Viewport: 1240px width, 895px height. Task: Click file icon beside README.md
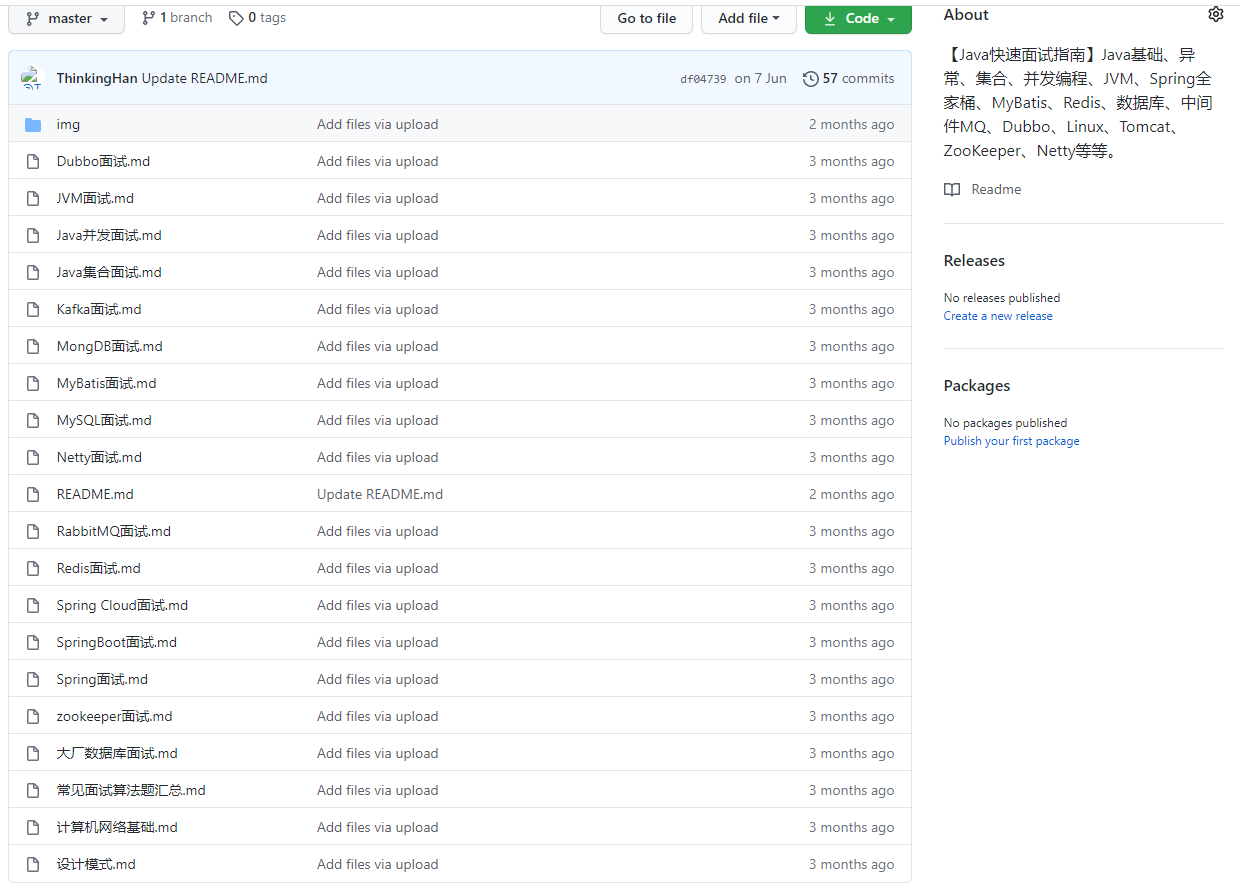(x=33, y=494)
